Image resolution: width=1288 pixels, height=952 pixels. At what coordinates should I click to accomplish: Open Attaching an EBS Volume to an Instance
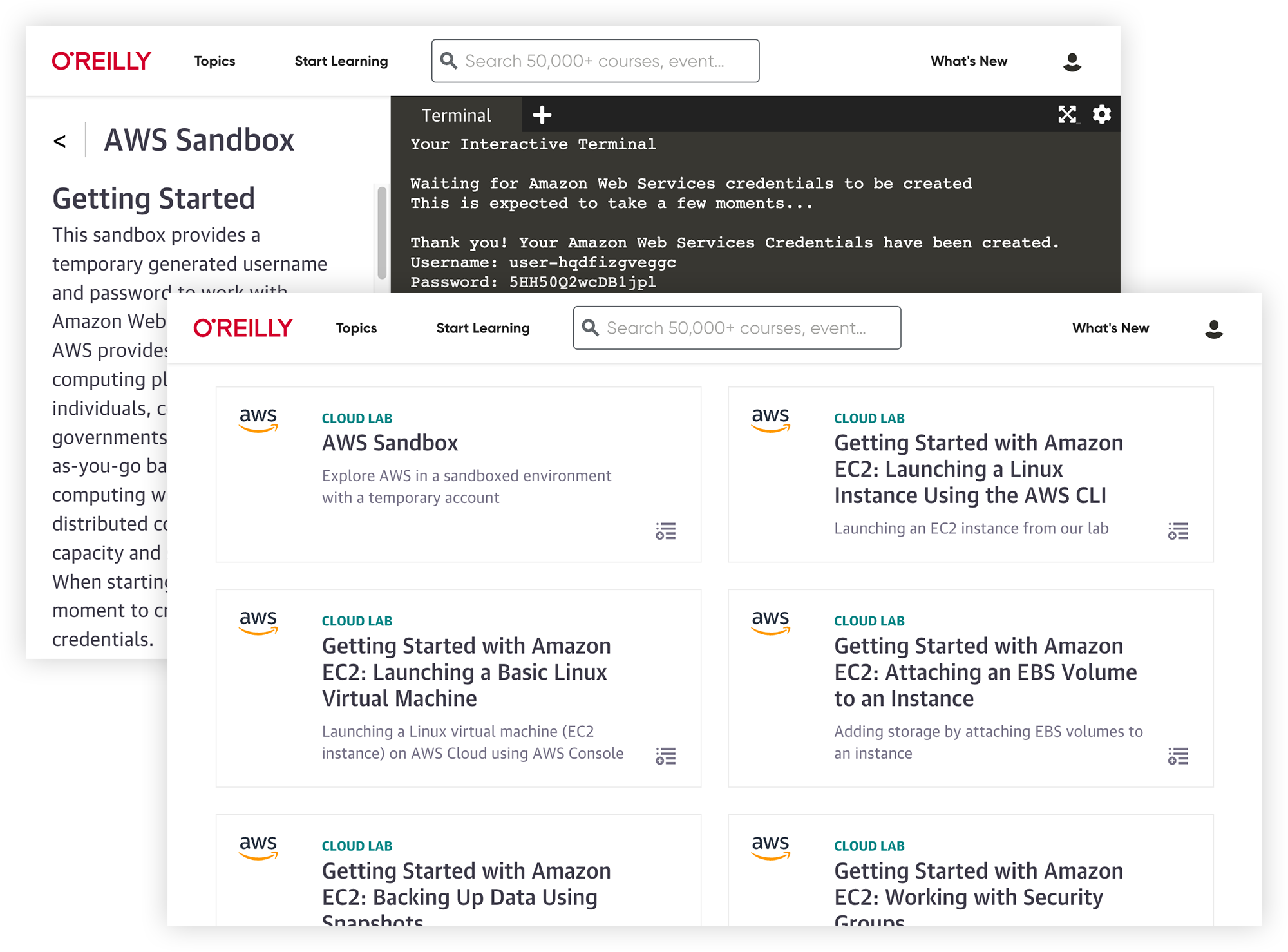coord(985,672)
